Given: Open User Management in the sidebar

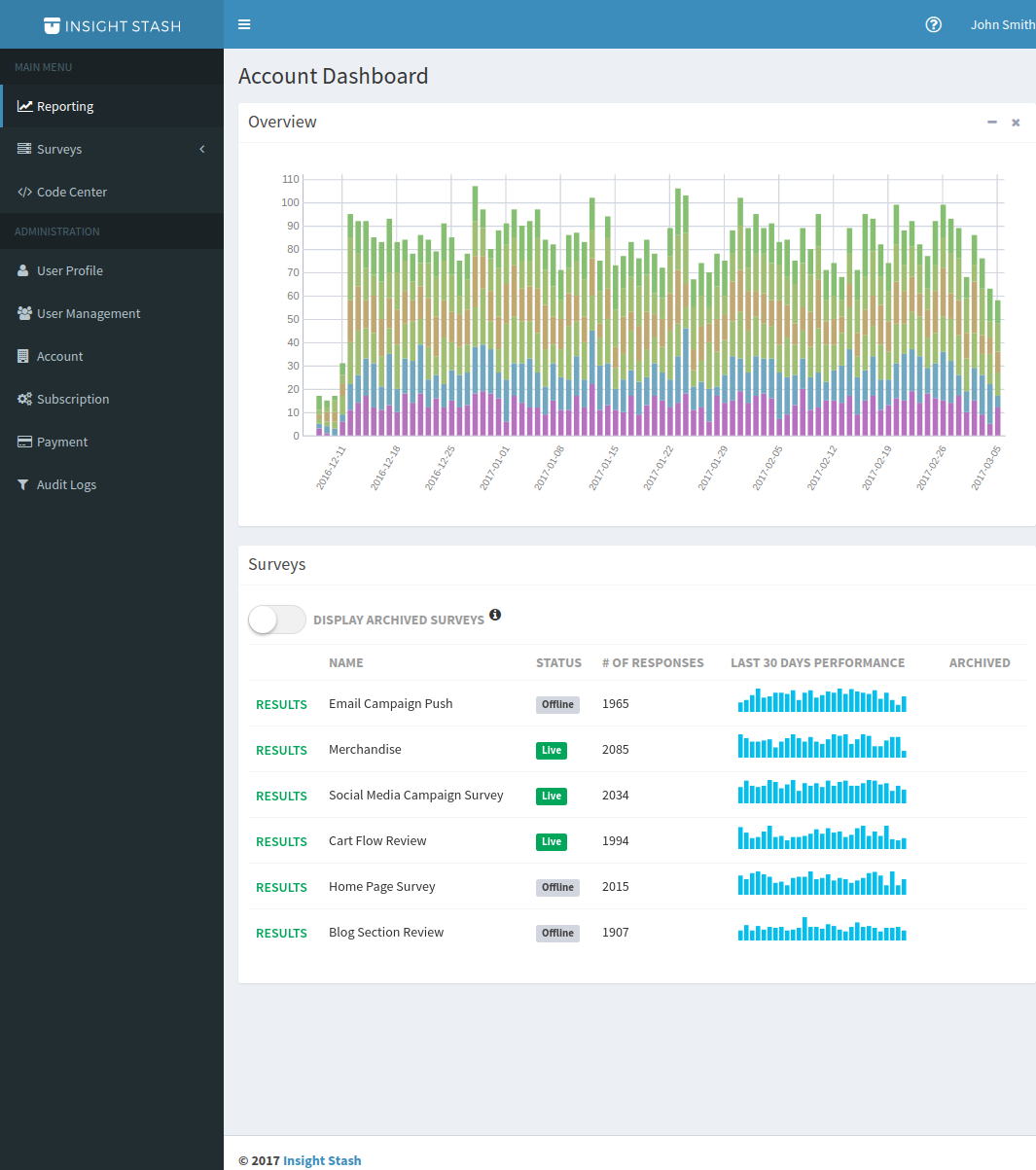Looking at the screenshot, I should coord(89,313).
